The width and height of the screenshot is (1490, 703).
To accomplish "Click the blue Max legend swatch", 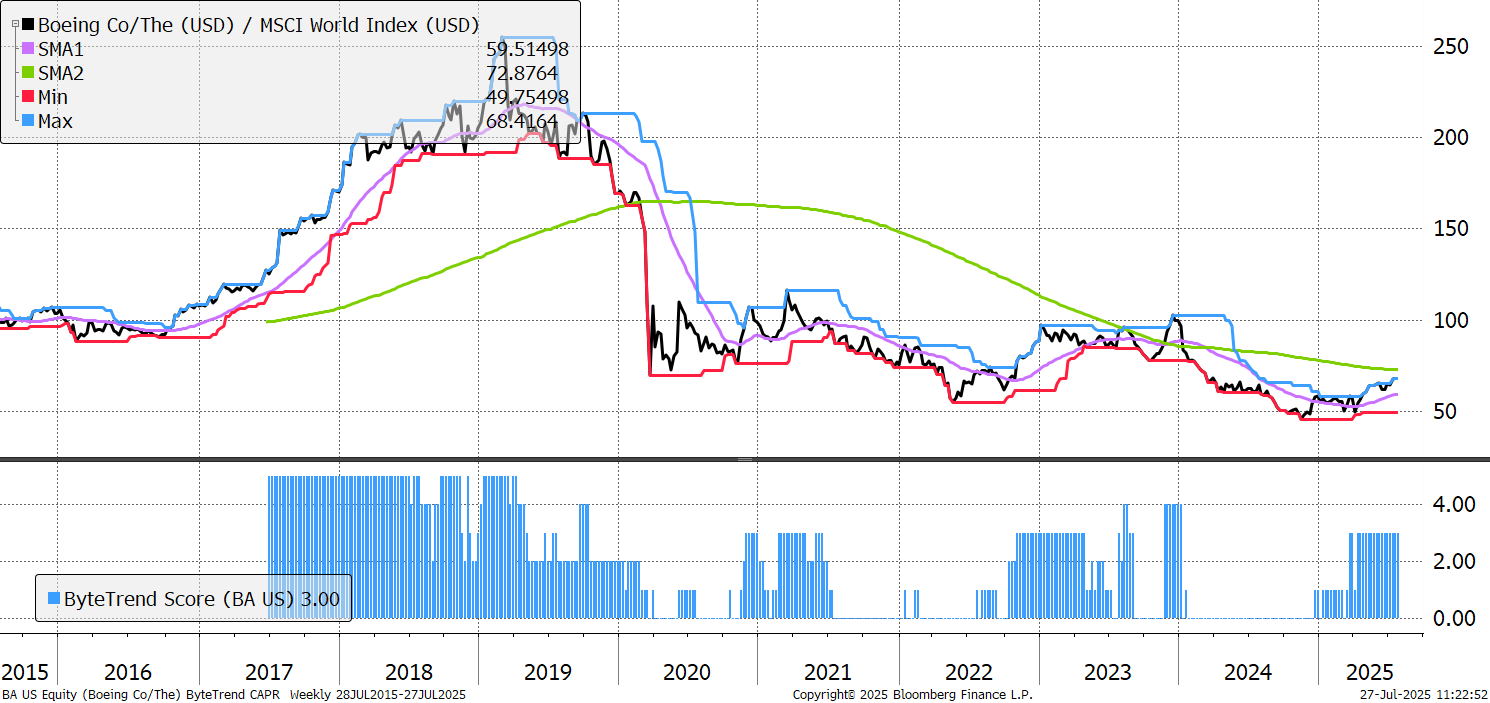I will [x=27, y=121].
